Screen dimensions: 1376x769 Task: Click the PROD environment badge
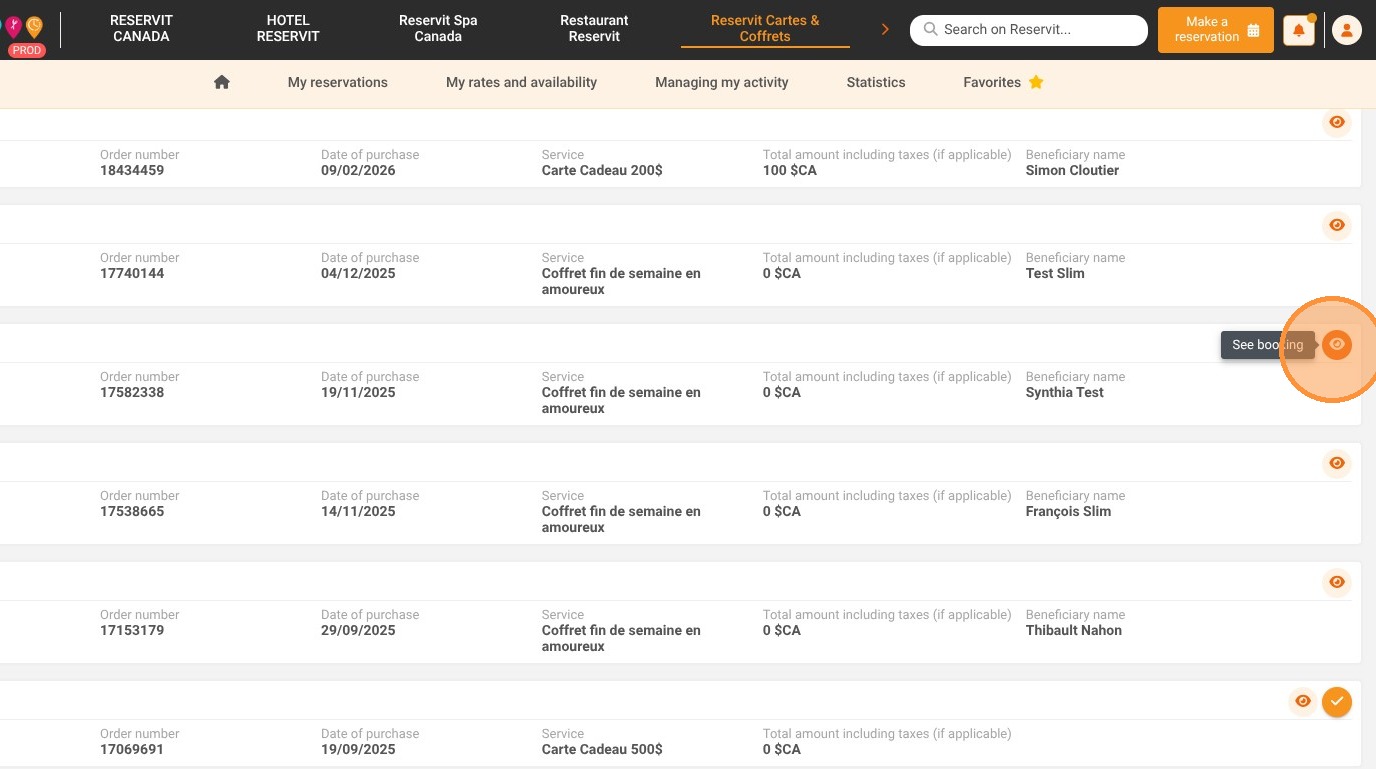28,50
